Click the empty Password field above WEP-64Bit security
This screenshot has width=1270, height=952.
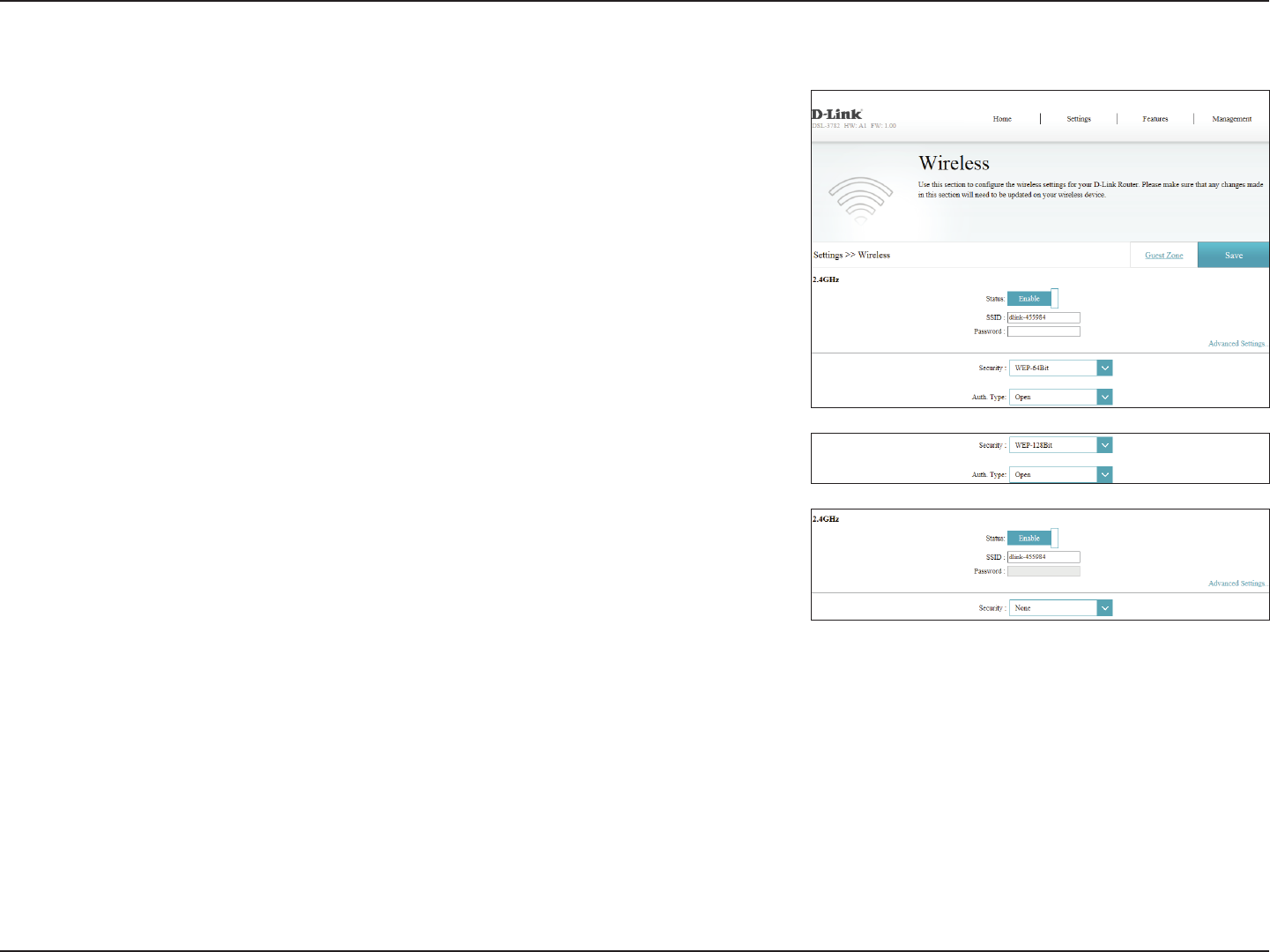(x=1043, y=331)
